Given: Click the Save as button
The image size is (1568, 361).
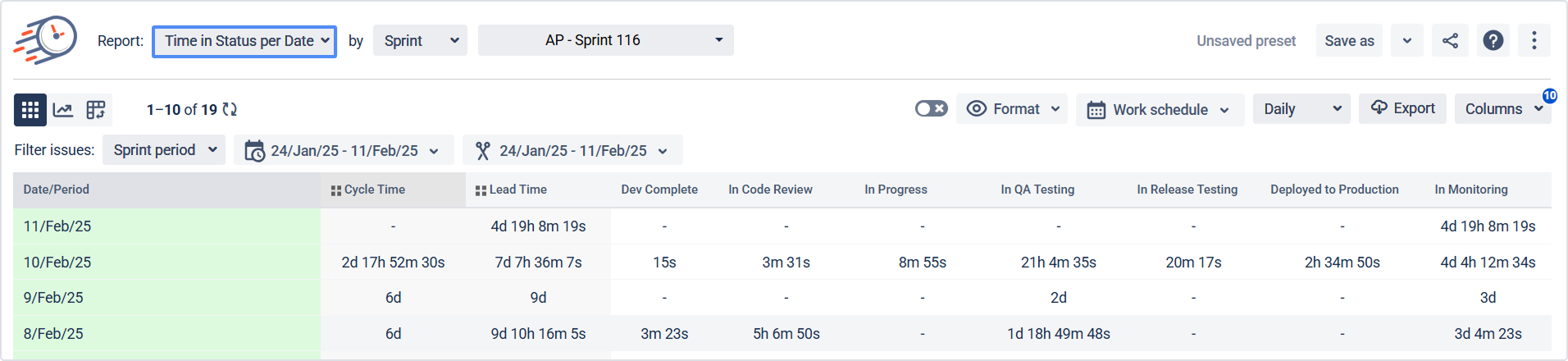Looking at the screenshot, I should click(x=1349, y=41).
